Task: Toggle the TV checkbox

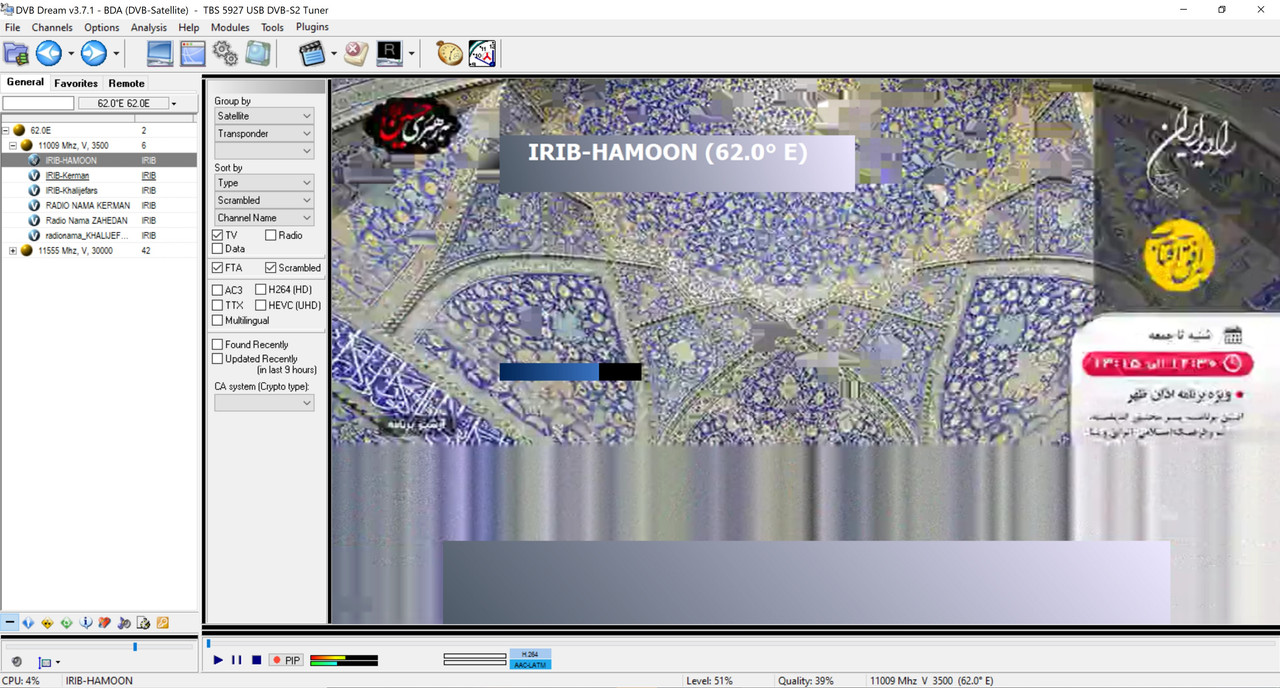Action: pyautogui.click(x=218, y=235)
